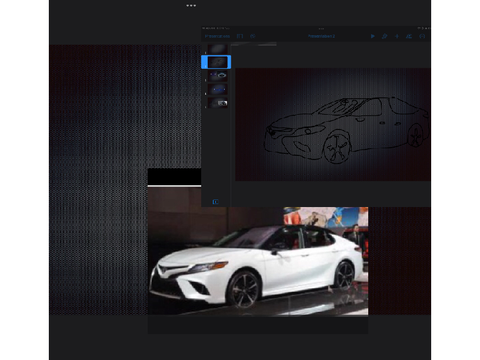Open the More options ellipsis icon in toolbar
480x360 pixels.
point(422,36)
